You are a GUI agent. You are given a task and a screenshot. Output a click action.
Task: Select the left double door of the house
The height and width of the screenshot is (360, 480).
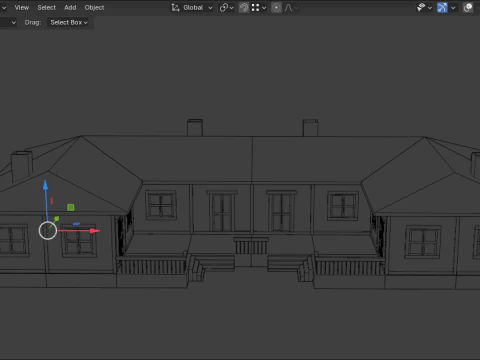[x=222, y=211]
